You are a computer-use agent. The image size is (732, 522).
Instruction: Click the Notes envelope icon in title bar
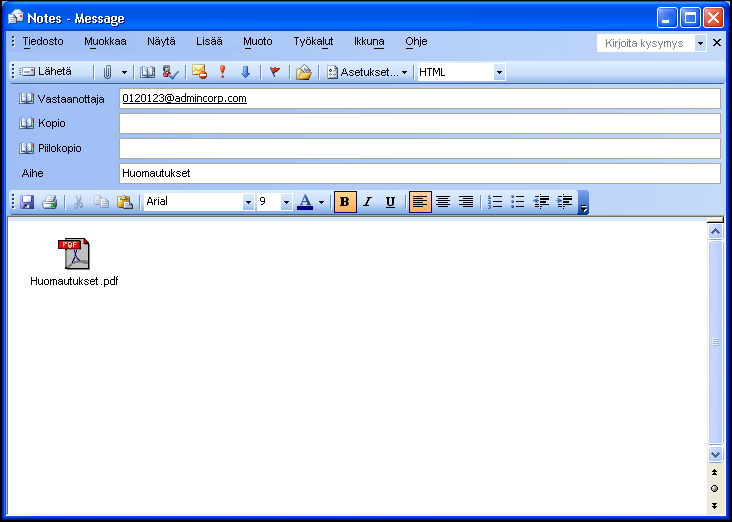[15, 17]
